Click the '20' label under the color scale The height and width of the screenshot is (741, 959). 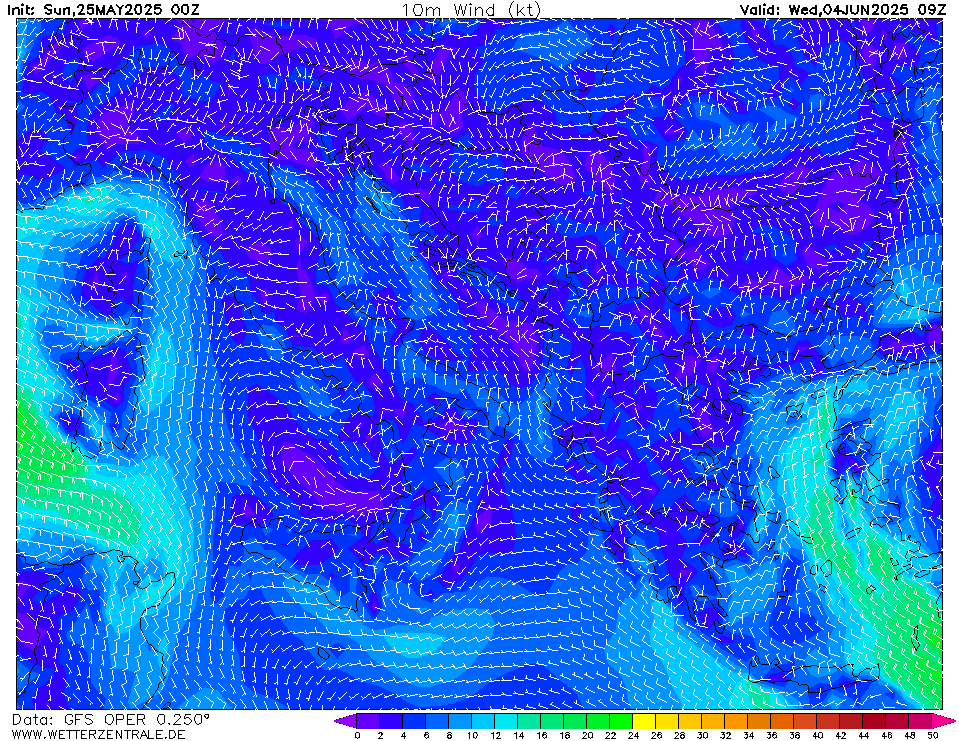(587, 735)
